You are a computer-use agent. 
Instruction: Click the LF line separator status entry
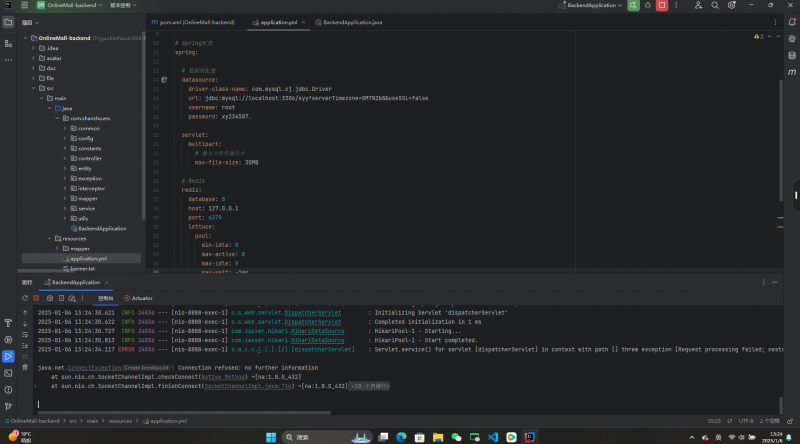pyautogui.click(x=730, y=421)
